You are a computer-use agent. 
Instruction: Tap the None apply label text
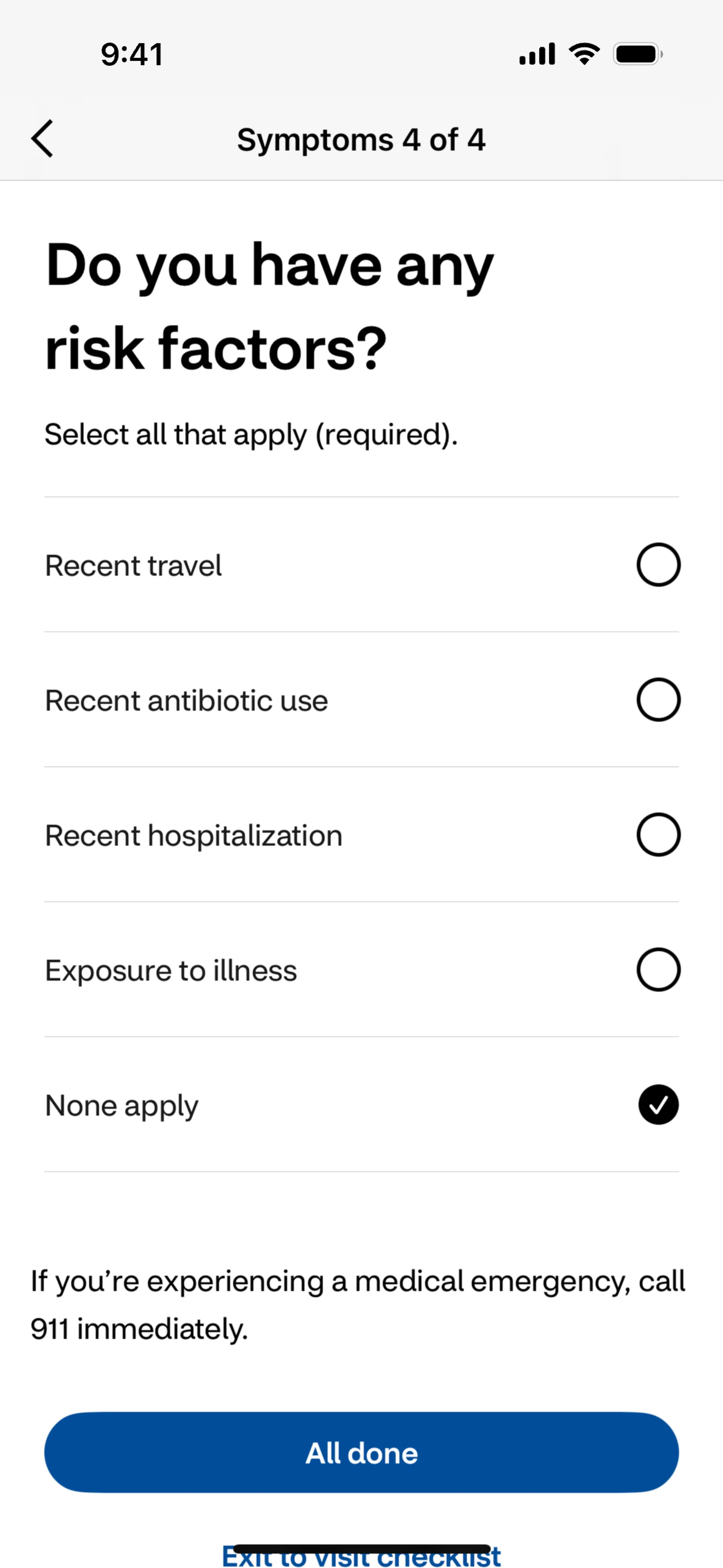pos(122,1106)
